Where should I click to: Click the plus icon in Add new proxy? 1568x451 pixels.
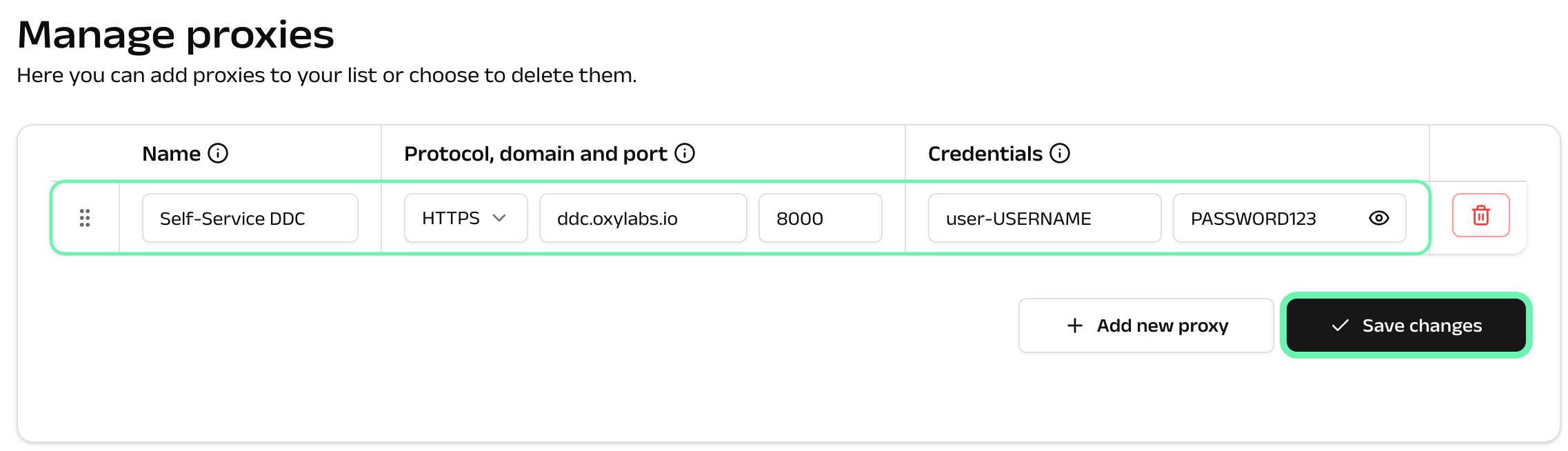pos(1074,325)
